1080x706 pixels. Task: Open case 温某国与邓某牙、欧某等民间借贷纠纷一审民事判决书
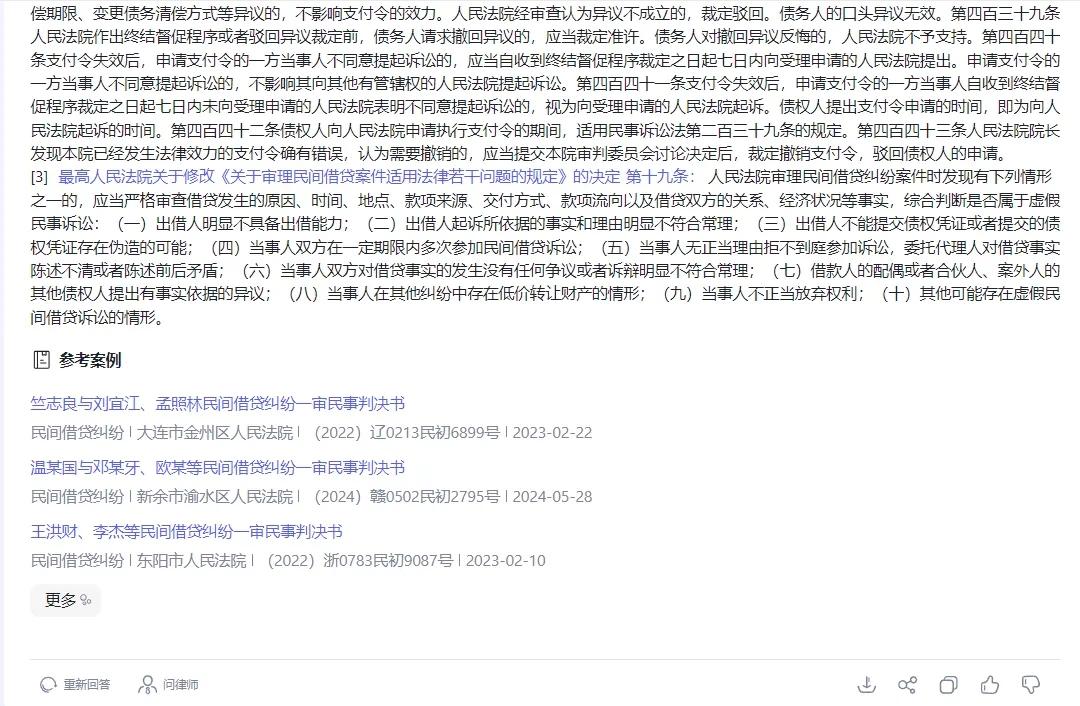(x=217, y=468)
